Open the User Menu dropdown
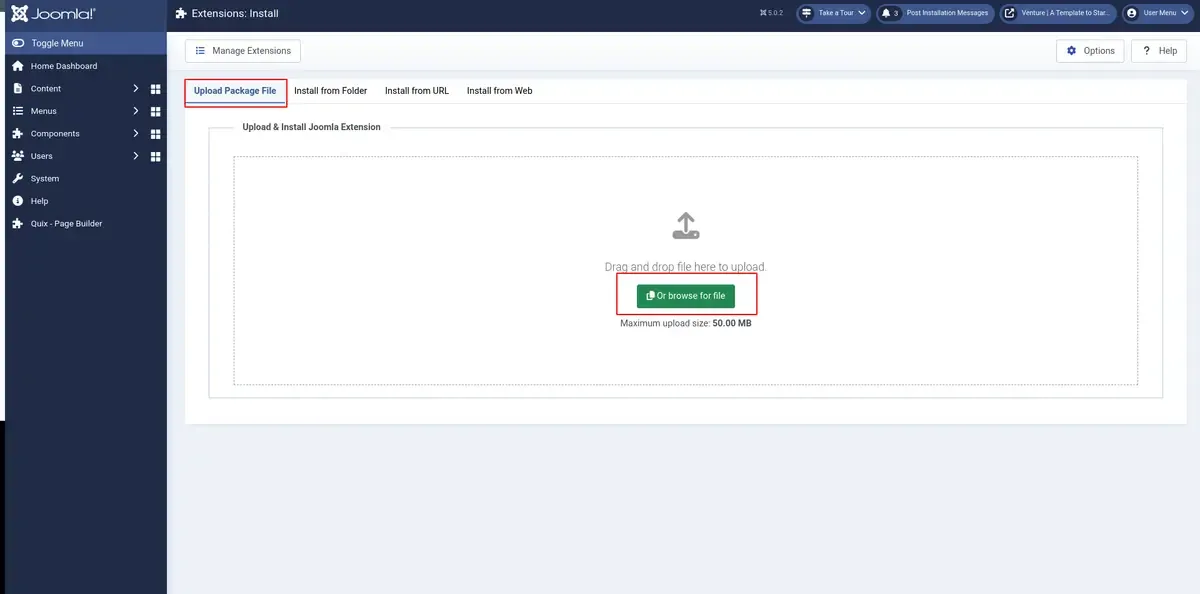Image resolution: width=1200 pixels, height=594 pixels. coord(1158,13)
